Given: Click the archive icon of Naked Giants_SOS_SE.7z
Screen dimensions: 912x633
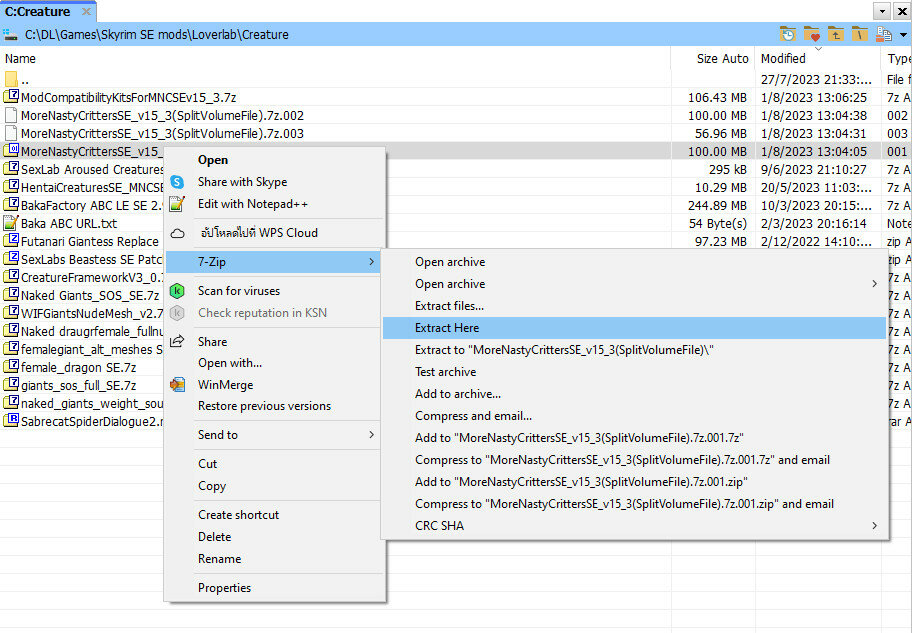Looking at the screenshot, I should [x=10, y=295].
